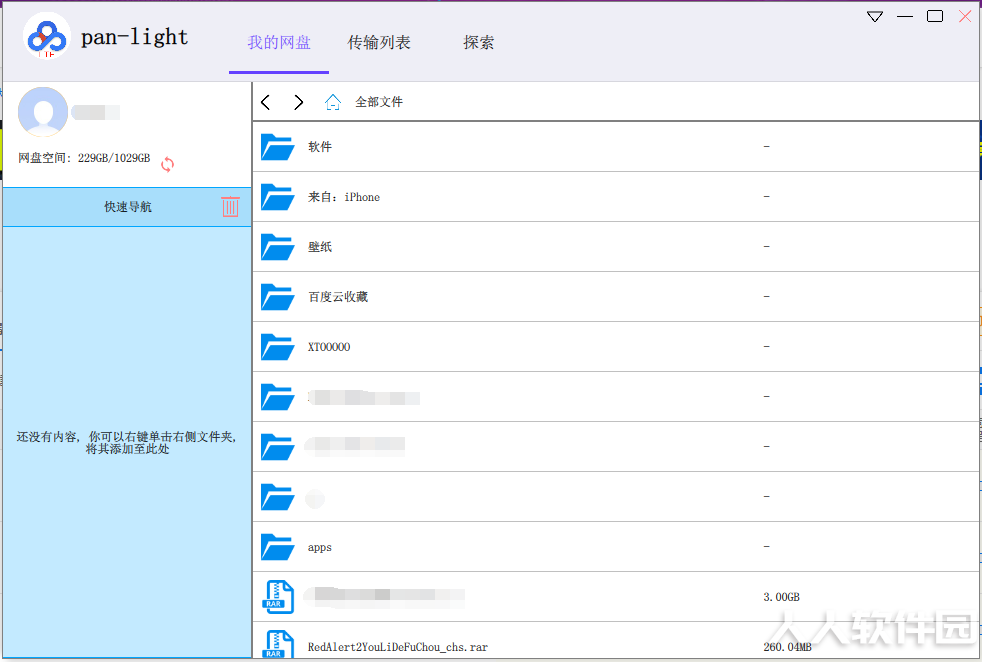This screenshot has width=982, height=662.
Task: Go to the home folder icon
Action: 333,102
